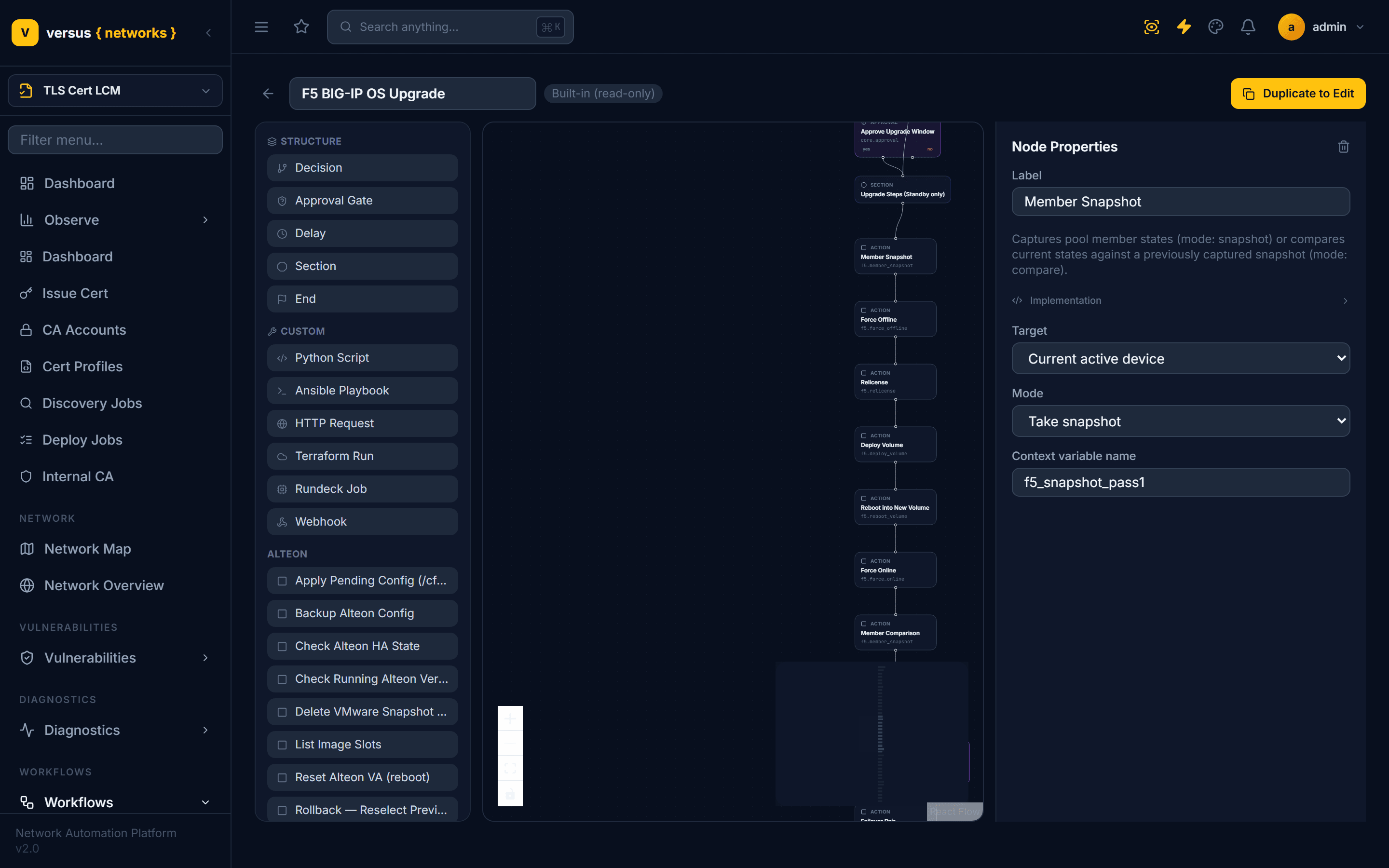Select the Delay block

coord(362,233)
